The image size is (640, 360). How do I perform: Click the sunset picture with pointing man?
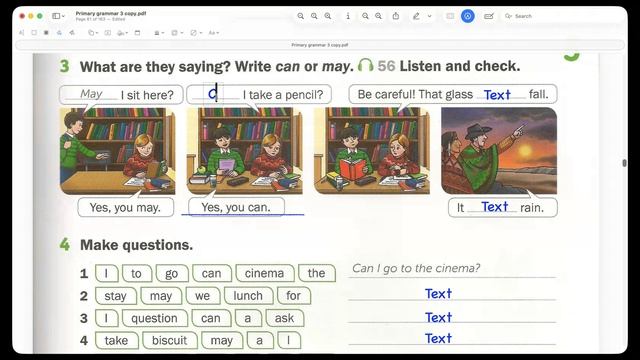[499, 151]
